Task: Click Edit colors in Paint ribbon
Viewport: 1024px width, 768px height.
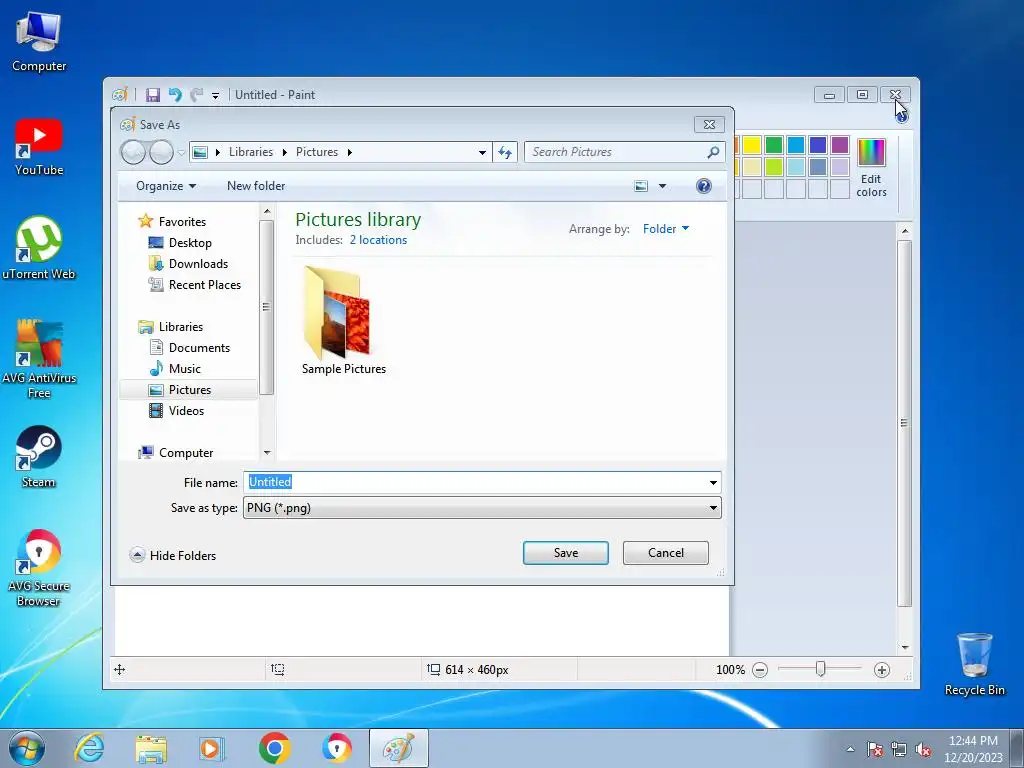Action: click(871, 168)
